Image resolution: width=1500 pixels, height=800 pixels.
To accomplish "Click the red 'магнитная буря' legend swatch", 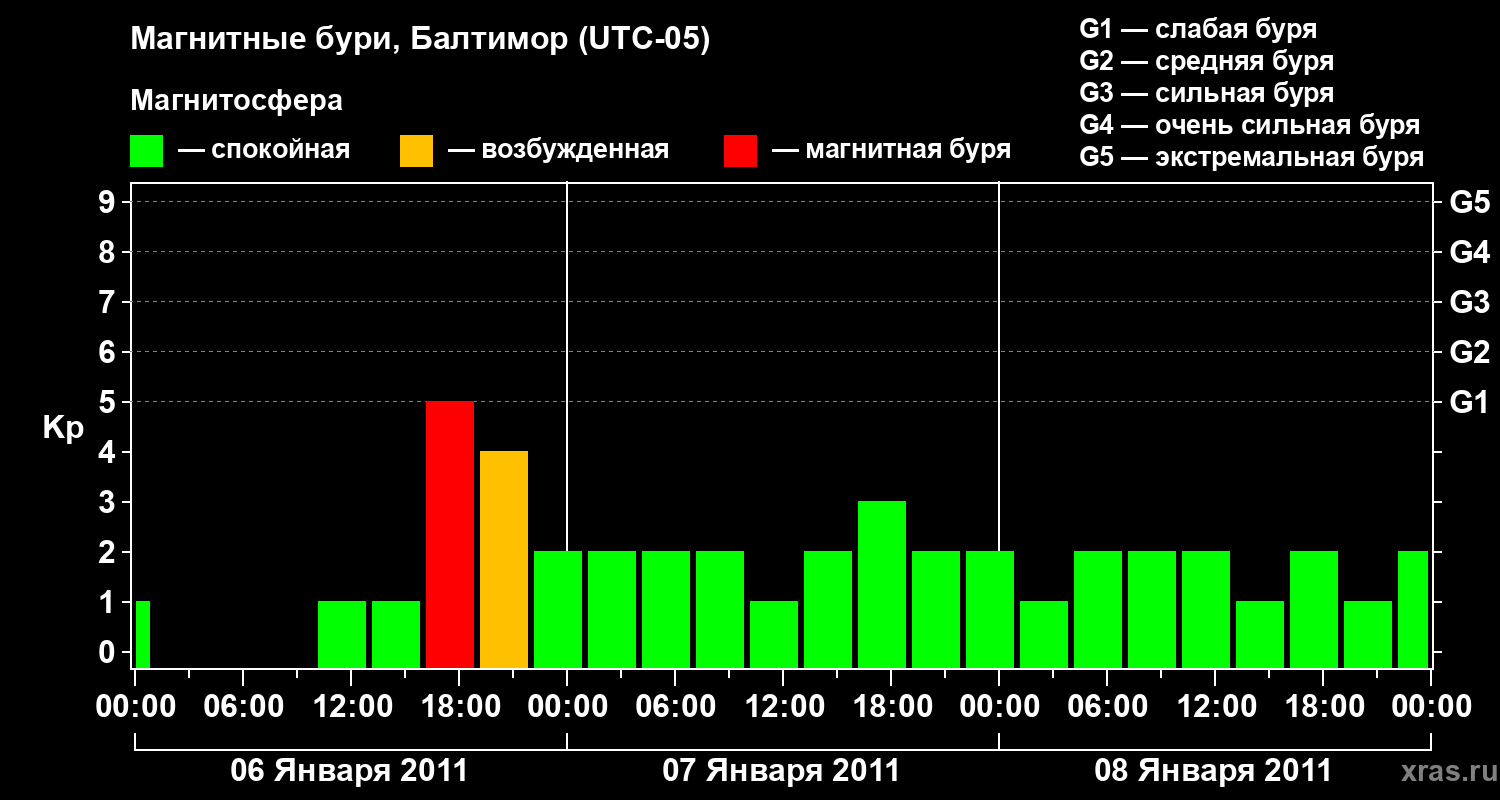I will pos(740,151).
